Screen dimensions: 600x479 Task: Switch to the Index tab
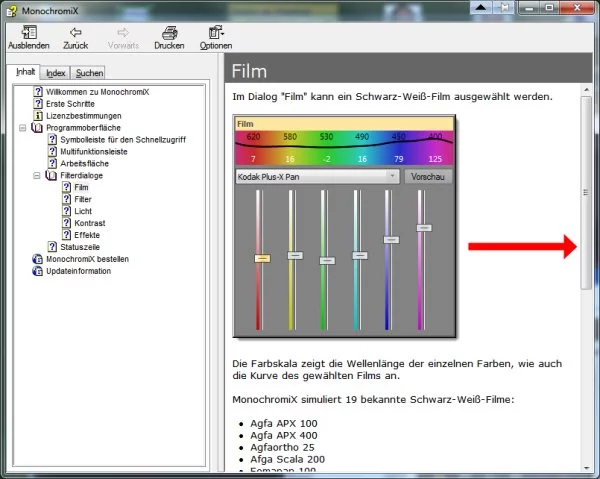tap(56, 73)
